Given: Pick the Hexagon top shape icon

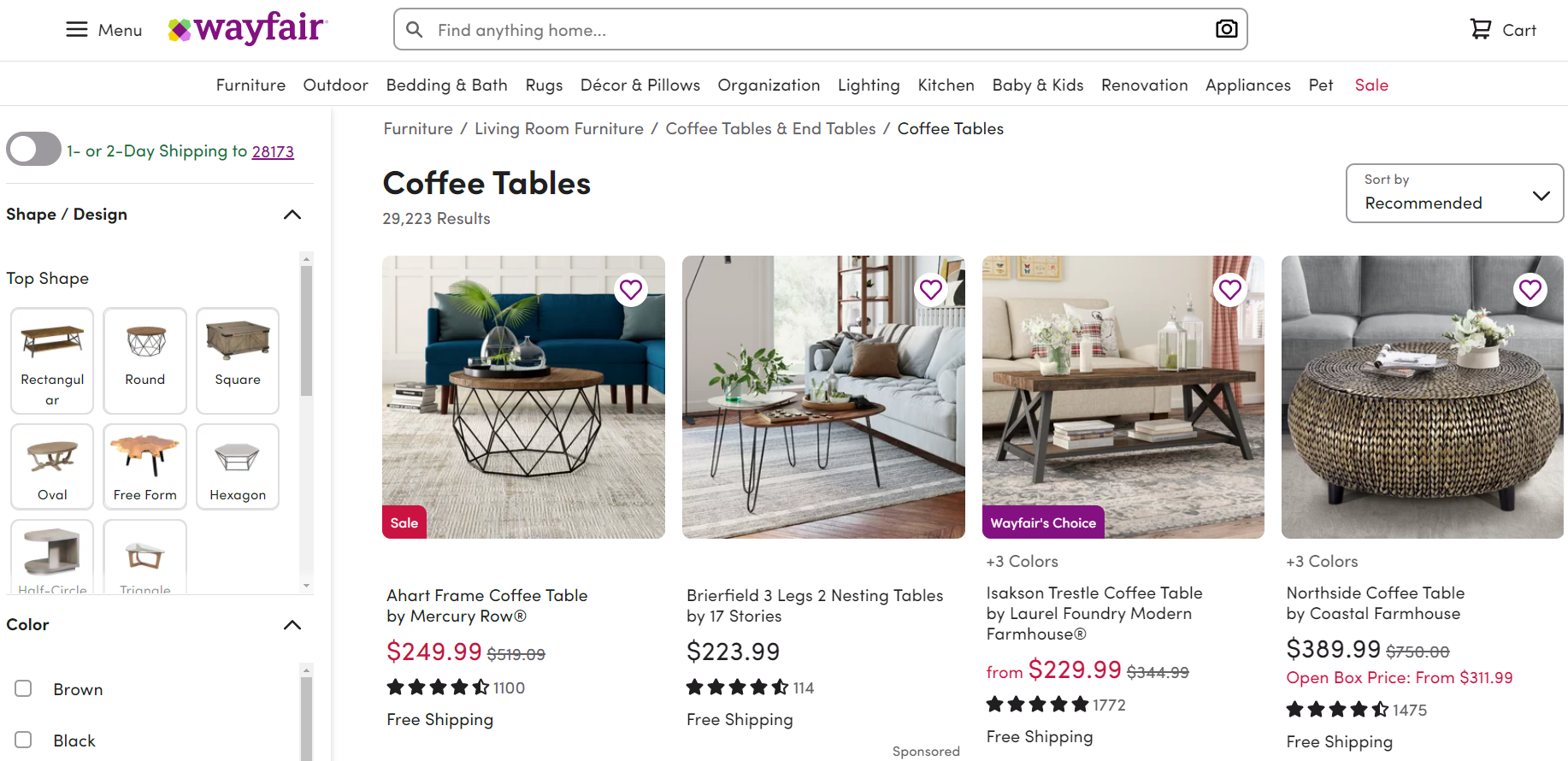Looking at the screenshot, I should (x=238, y=467).
